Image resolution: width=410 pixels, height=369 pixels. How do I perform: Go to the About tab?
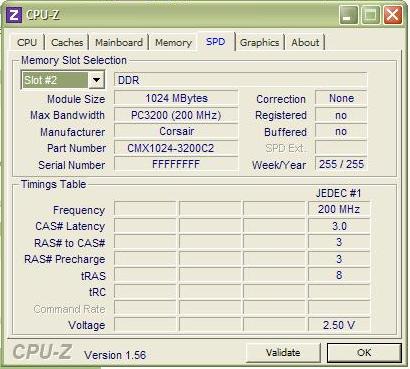pos(305,43)
